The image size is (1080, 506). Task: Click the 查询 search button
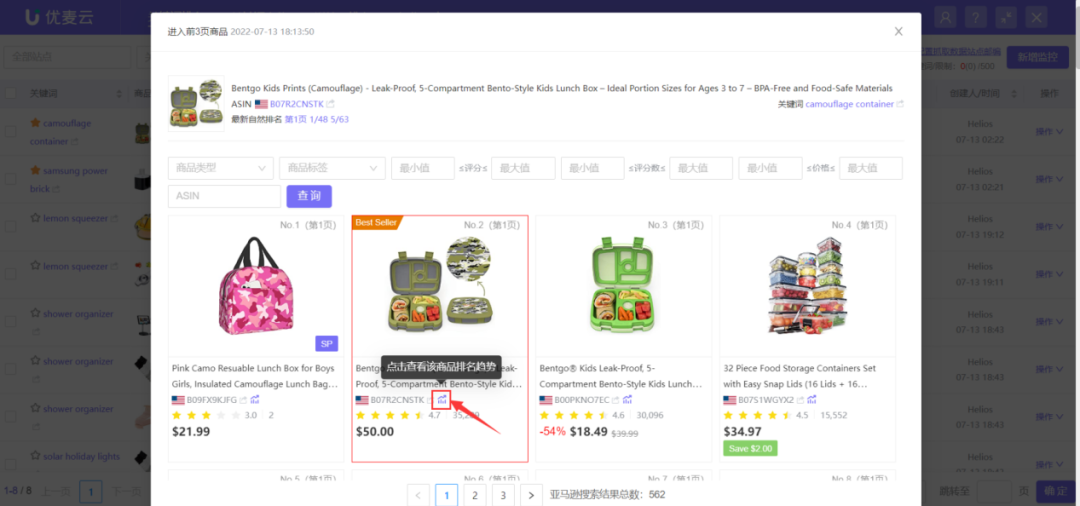click(309, 196)
